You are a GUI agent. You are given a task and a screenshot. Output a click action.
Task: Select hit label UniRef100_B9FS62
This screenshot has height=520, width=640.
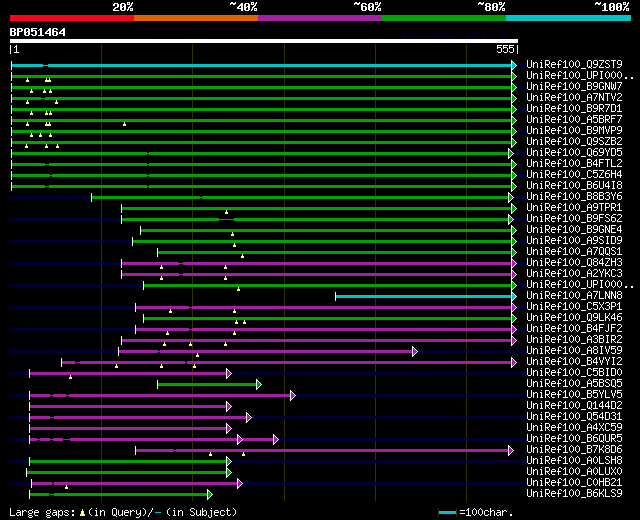(x=574, y=218)
